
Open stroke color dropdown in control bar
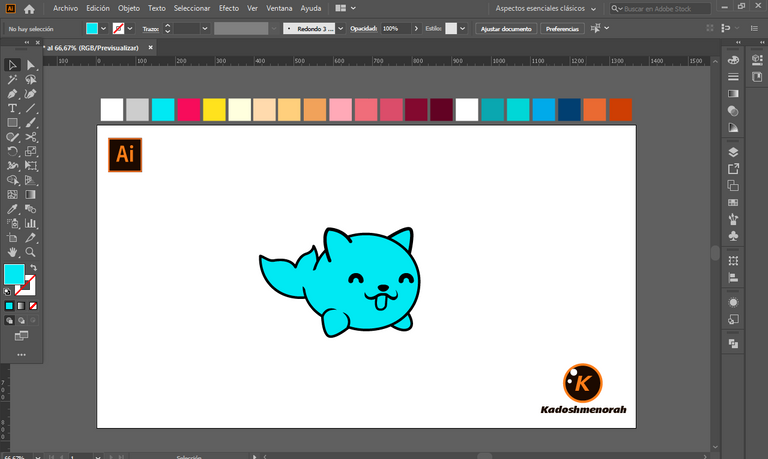point(130,28)
